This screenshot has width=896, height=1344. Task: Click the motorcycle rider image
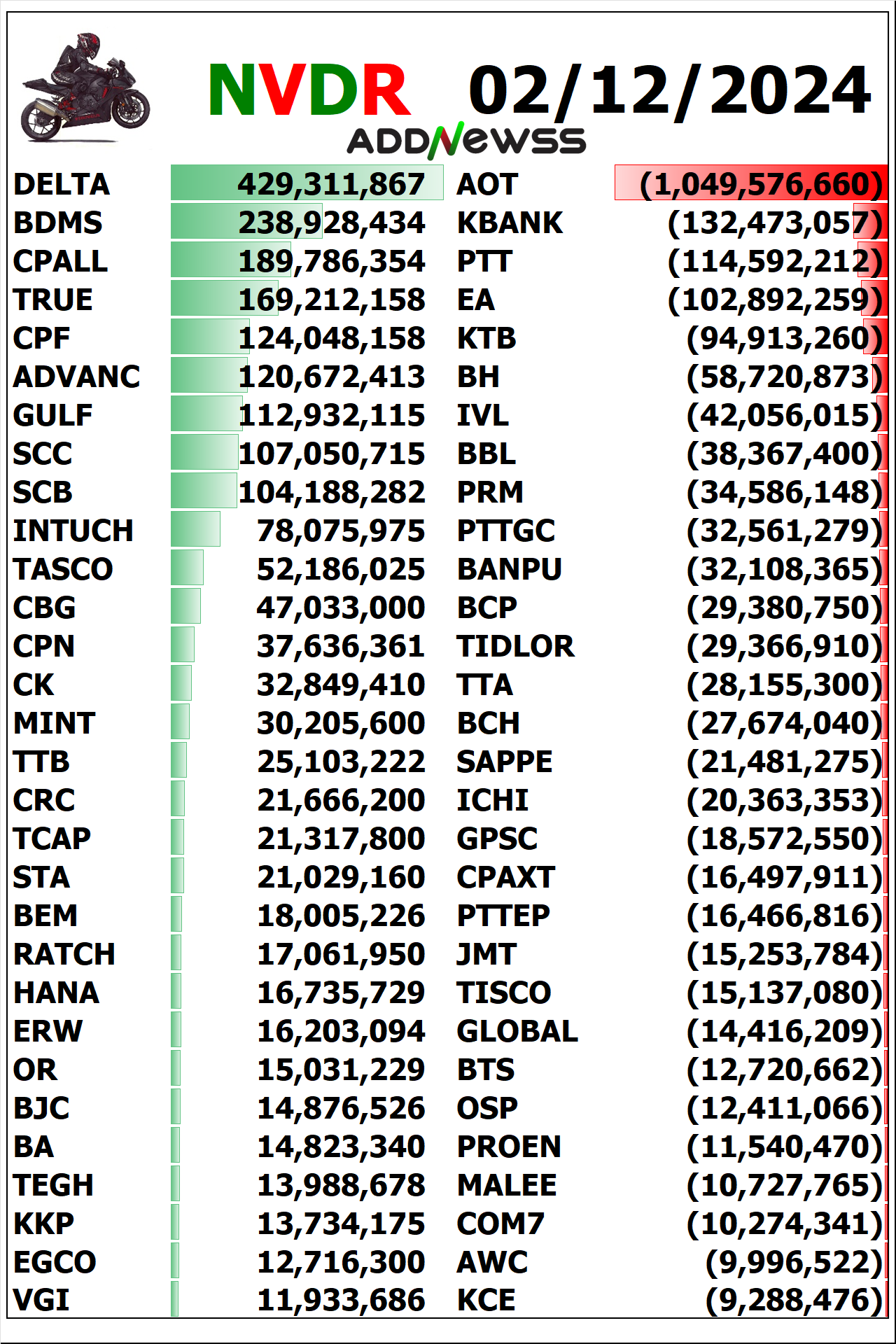point(85,87)
